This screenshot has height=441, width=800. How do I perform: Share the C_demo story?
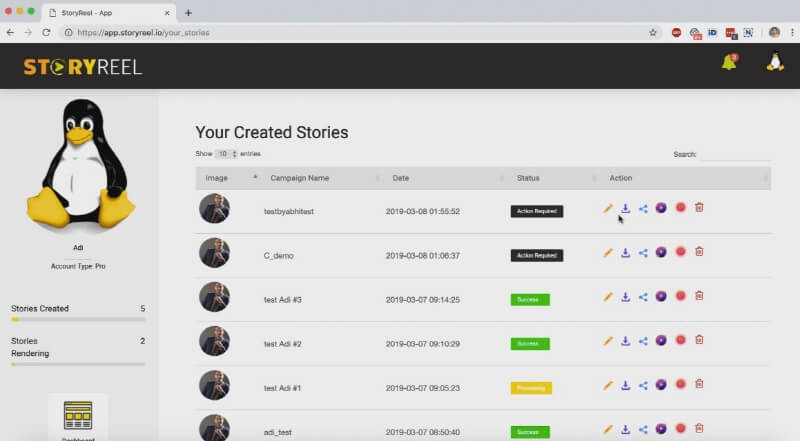pyautogui.click(x=643, y=253)
